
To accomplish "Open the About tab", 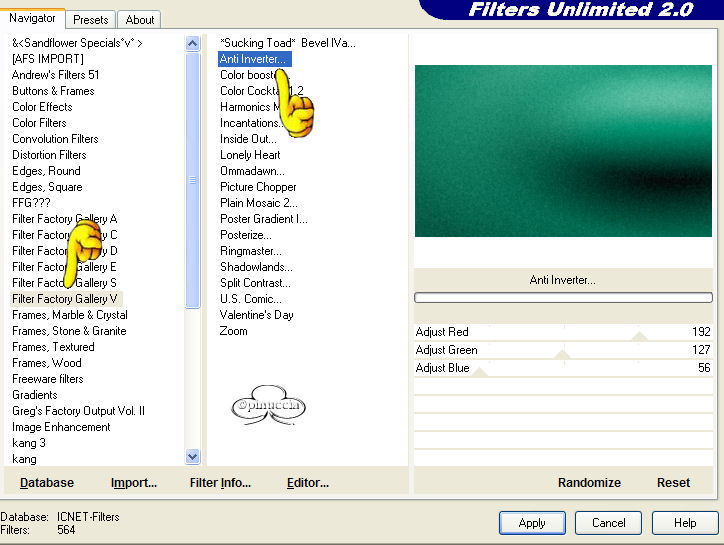I will coord(139,20).
